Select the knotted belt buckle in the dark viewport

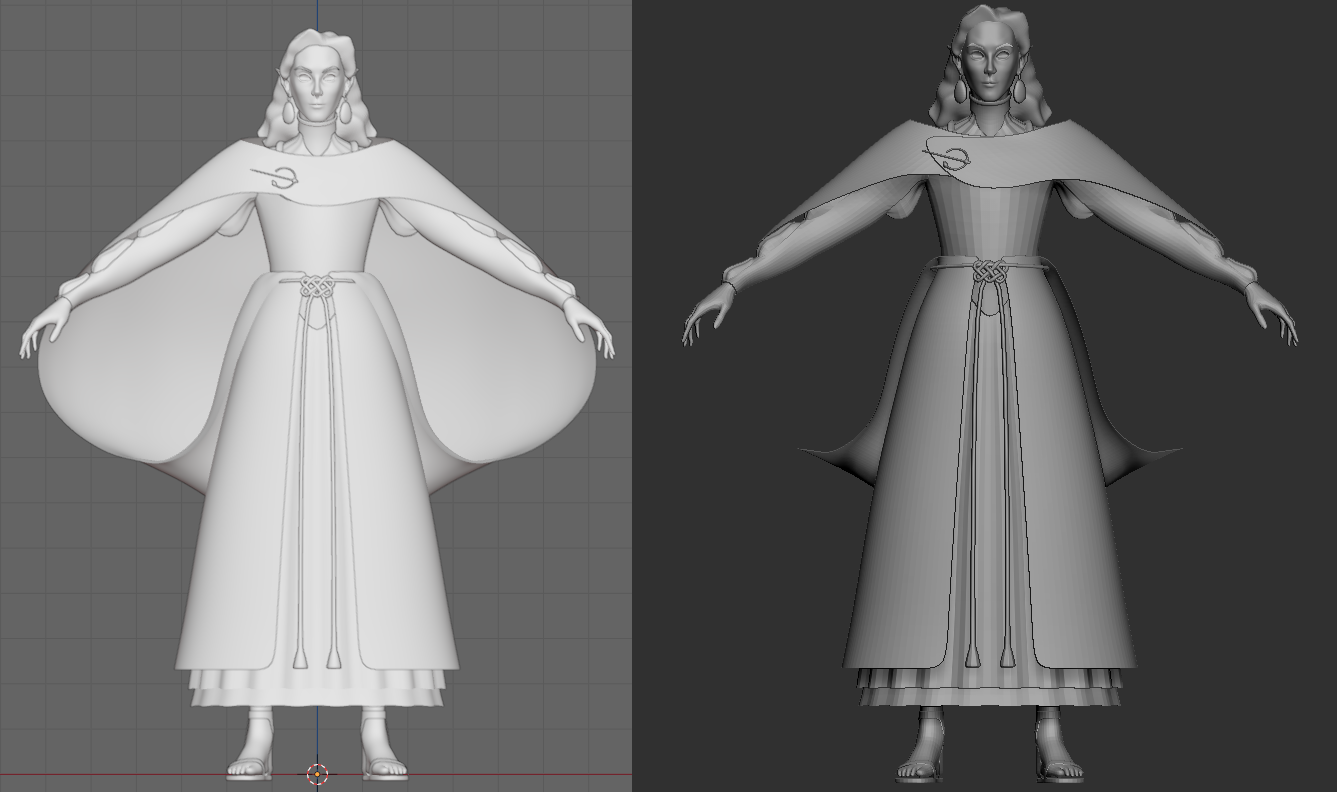[x=988, y=272]
